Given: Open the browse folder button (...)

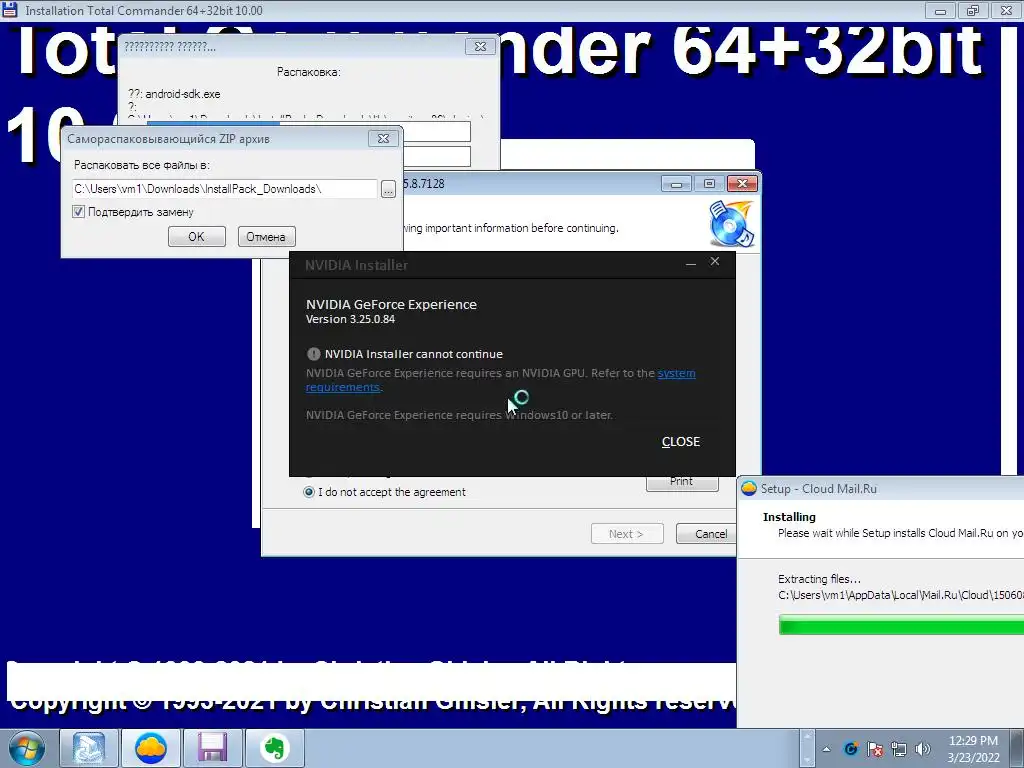Looking at the screenshot, I should click(388, 189).
